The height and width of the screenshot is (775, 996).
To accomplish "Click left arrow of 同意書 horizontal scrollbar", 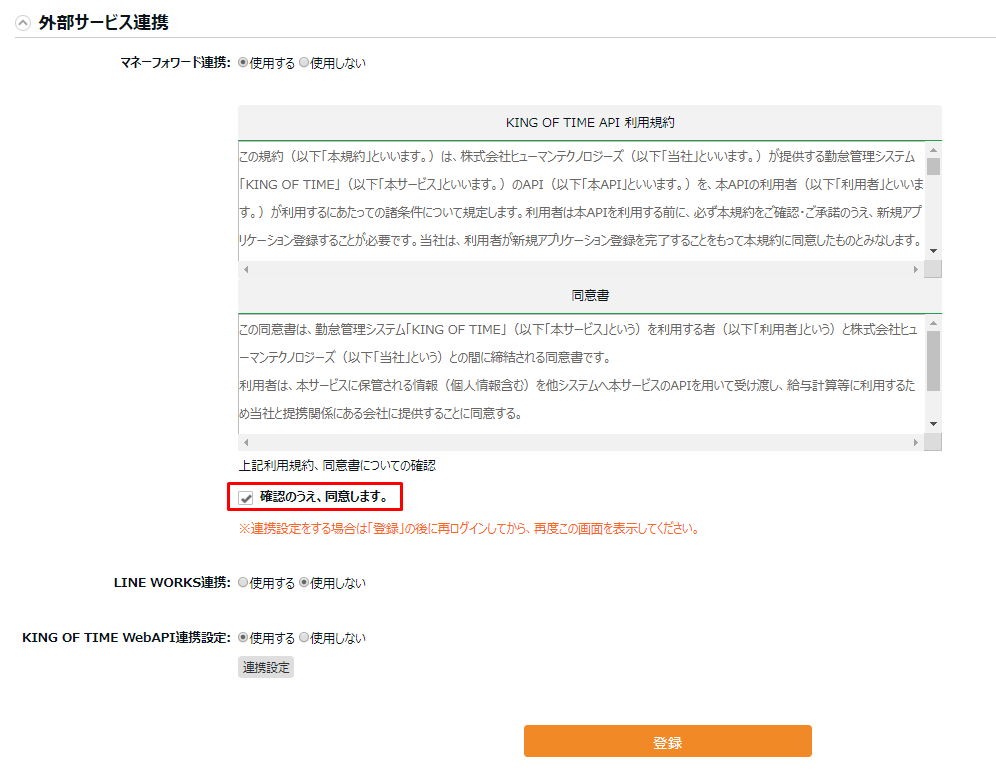I will pyautogui.click(x=246, y=442).
